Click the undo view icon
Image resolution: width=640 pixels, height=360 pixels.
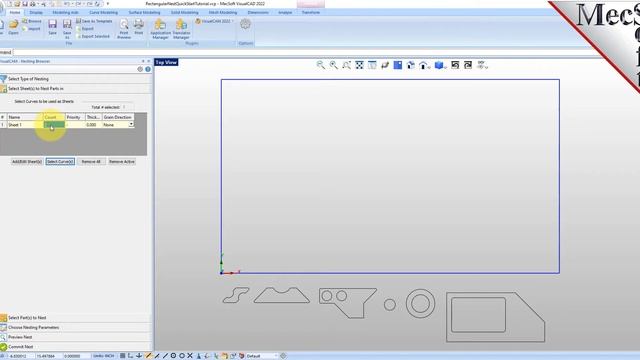tap(455, 65)
